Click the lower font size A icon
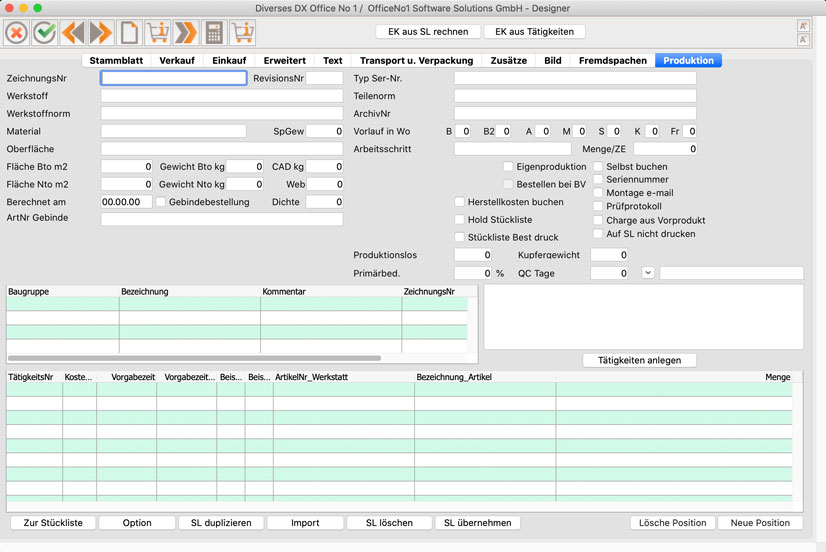This screenshot has width=826, height=552. click(x=803, y=40)
